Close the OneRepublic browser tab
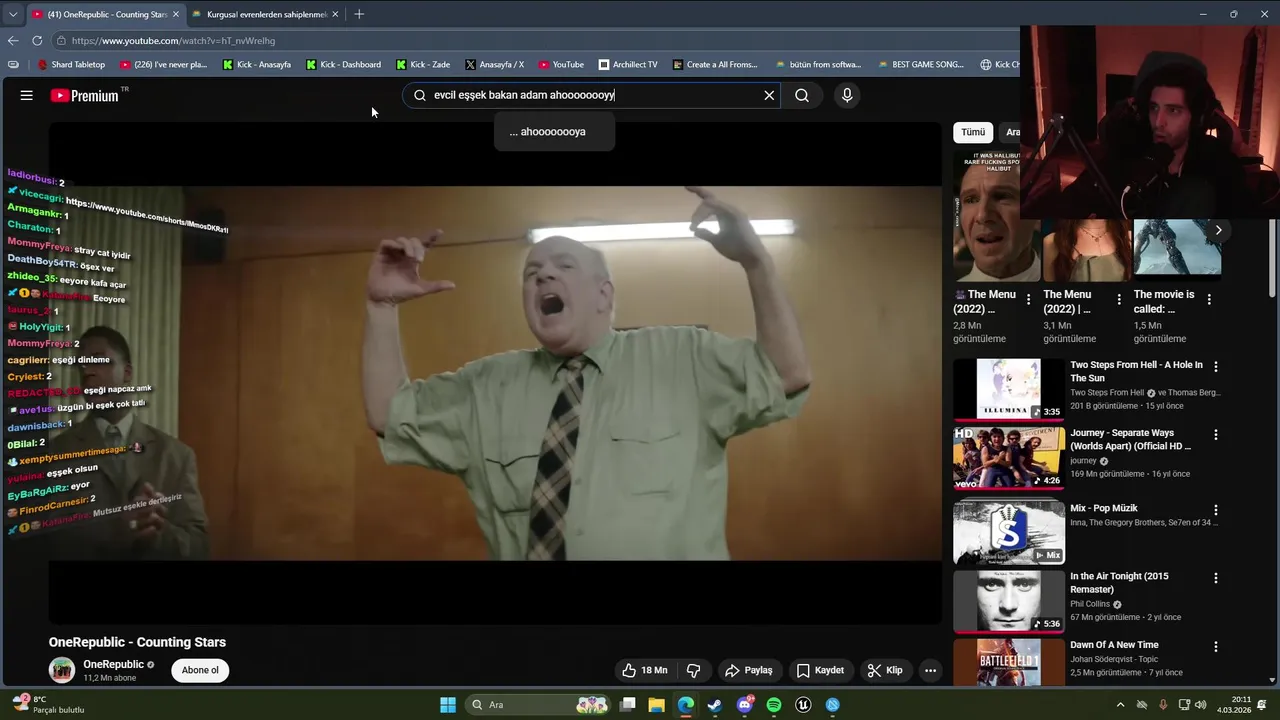The width and height of the screenshot is (1280, 720). (176, 14)
